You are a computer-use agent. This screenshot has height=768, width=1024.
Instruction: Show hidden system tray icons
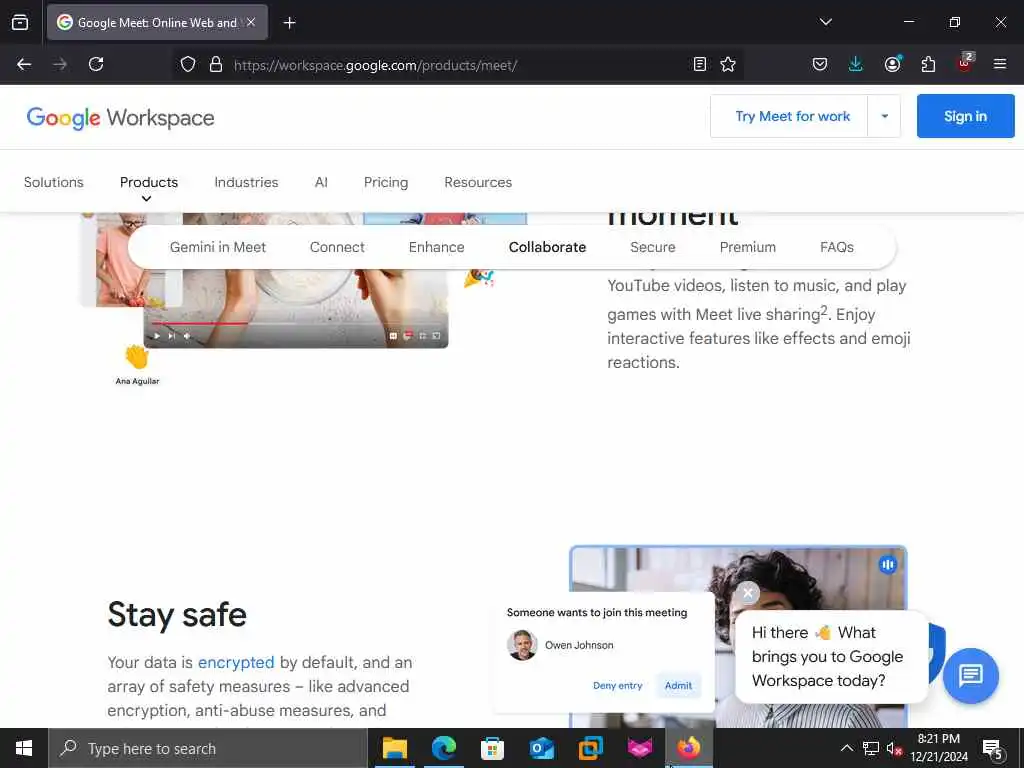[846, 748]
